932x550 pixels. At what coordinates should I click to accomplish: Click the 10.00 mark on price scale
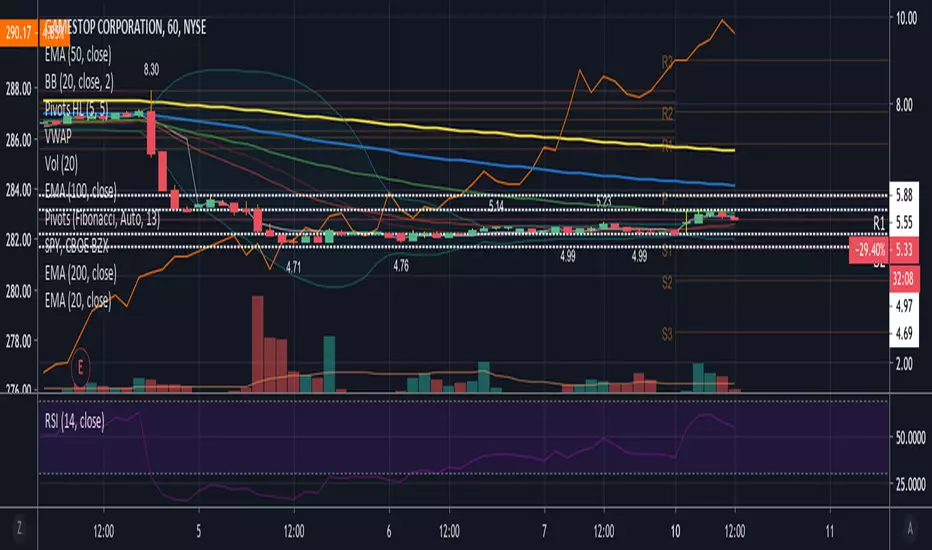click(x=906, y=18)
